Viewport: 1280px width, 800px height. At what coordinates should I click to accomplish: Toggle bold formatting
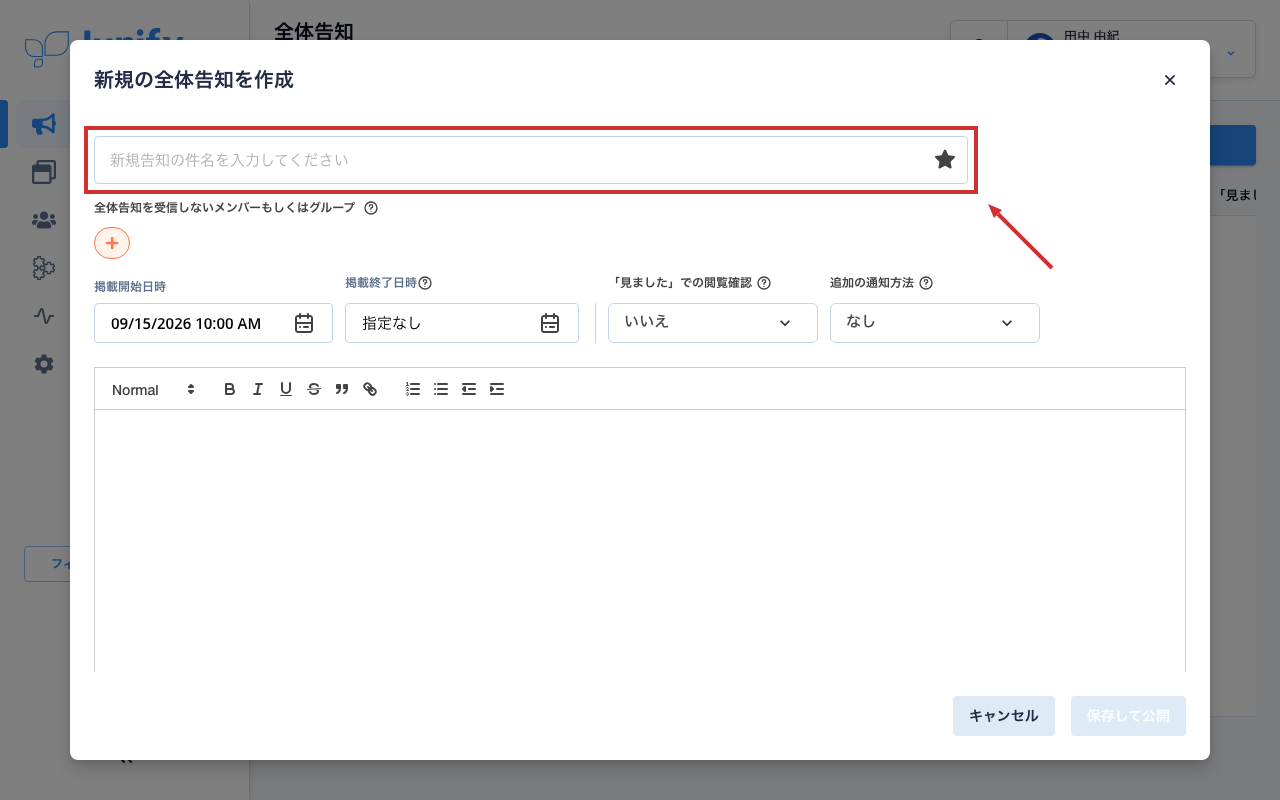(x=230, y=389)
